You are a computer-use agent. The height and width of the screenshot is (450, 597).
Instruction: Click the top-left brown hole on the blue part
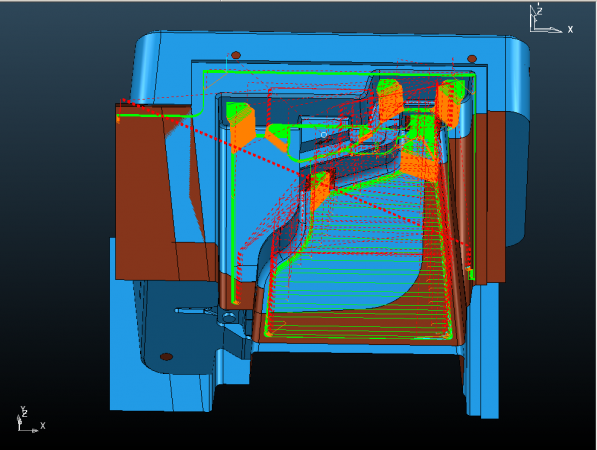(236, 55)
